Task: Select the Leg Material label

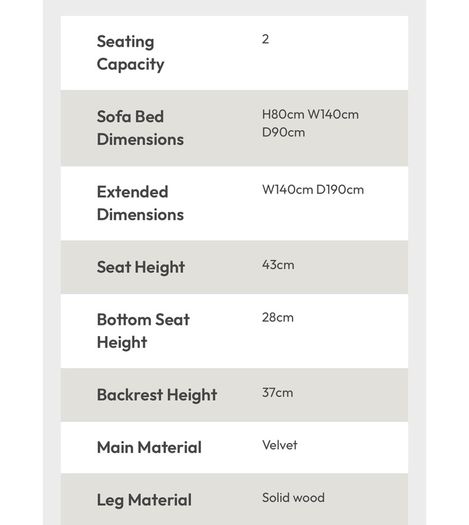Action: click(144, 500)
